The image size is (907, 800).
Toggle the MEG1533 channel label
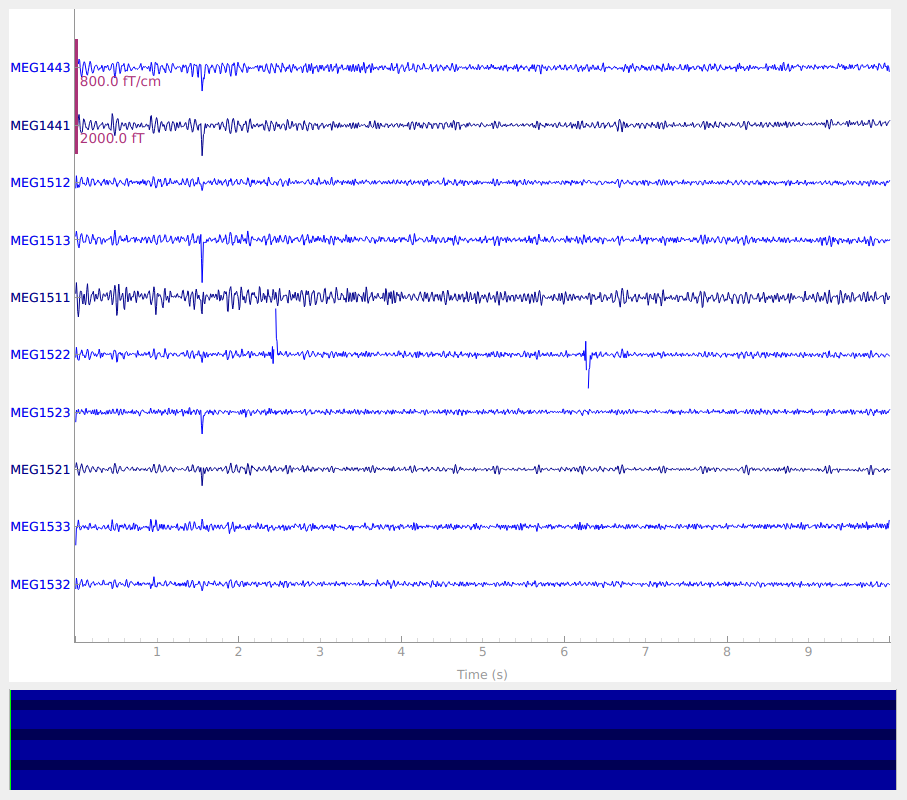[x=40, y=527]
